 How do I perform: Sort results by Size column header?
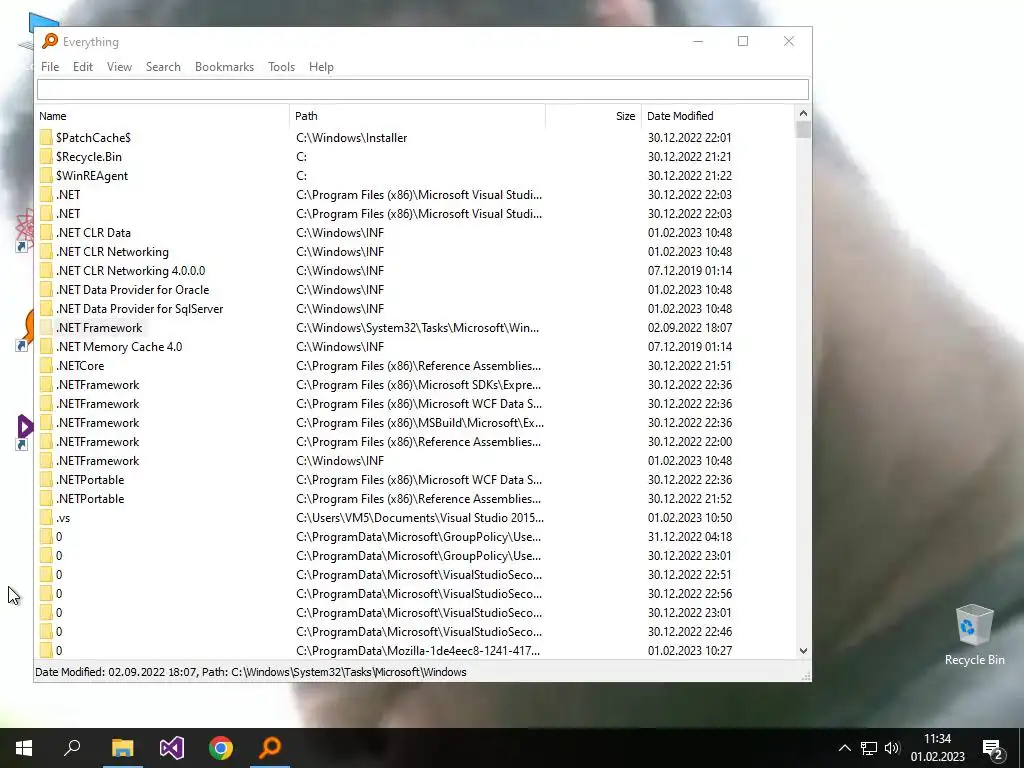click(x=594, y=116)
